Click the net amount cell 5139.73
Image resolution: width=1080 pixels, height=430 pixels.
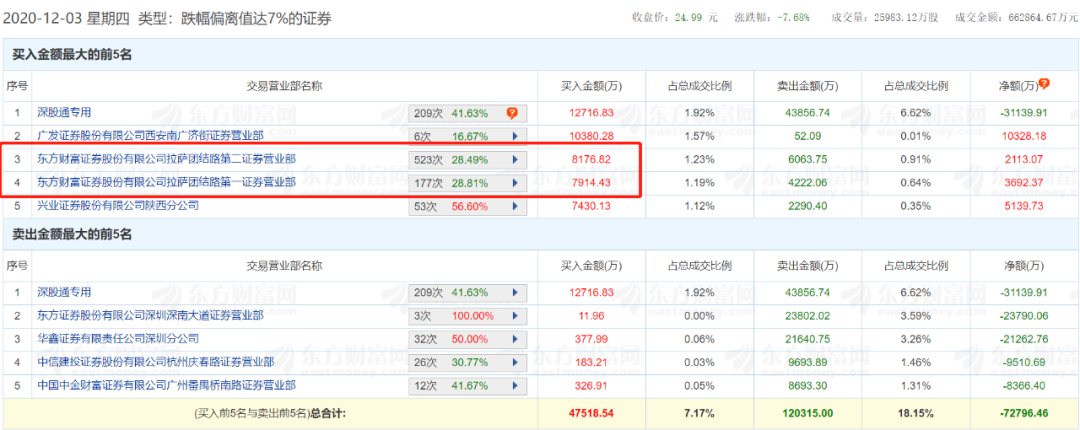tap(1025, 206)
